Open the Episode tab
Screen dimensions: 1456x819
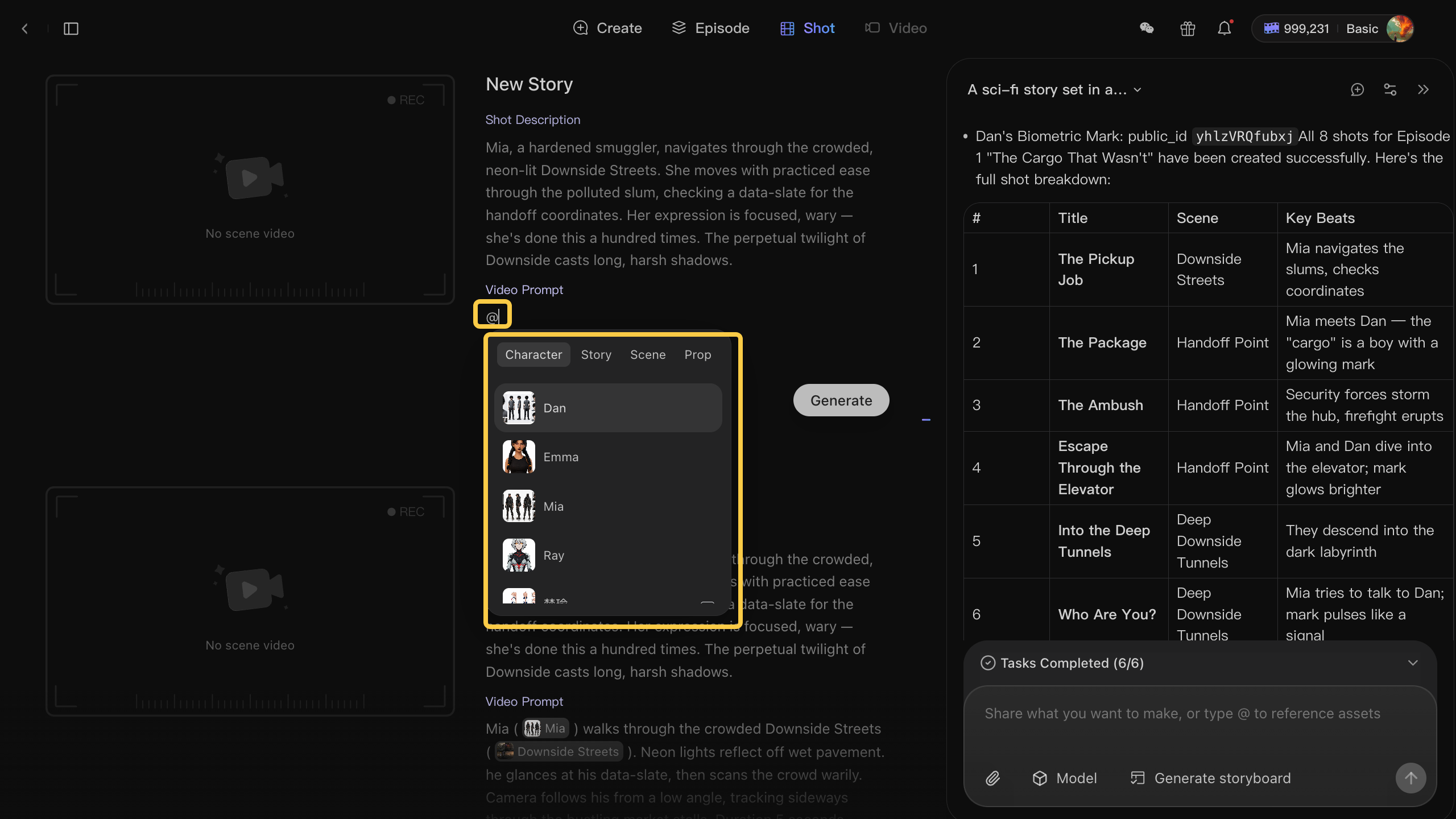tap(710, 28)
